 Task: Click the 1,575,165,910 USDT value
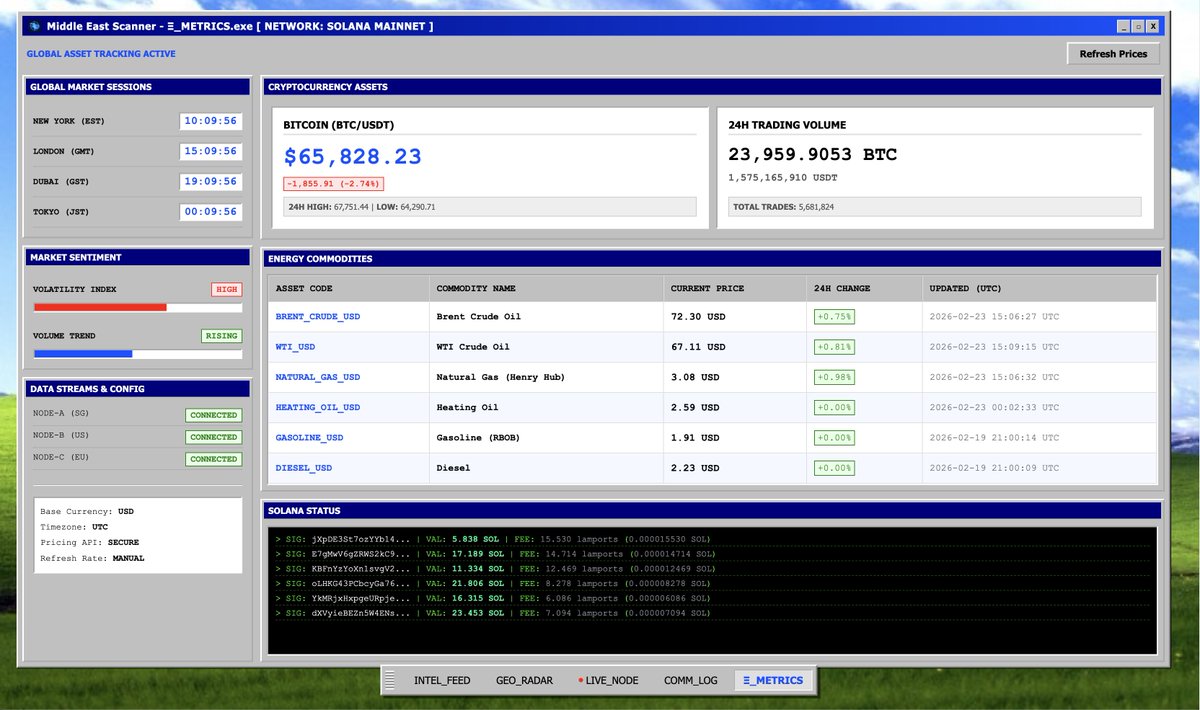(x=783, y=178)
